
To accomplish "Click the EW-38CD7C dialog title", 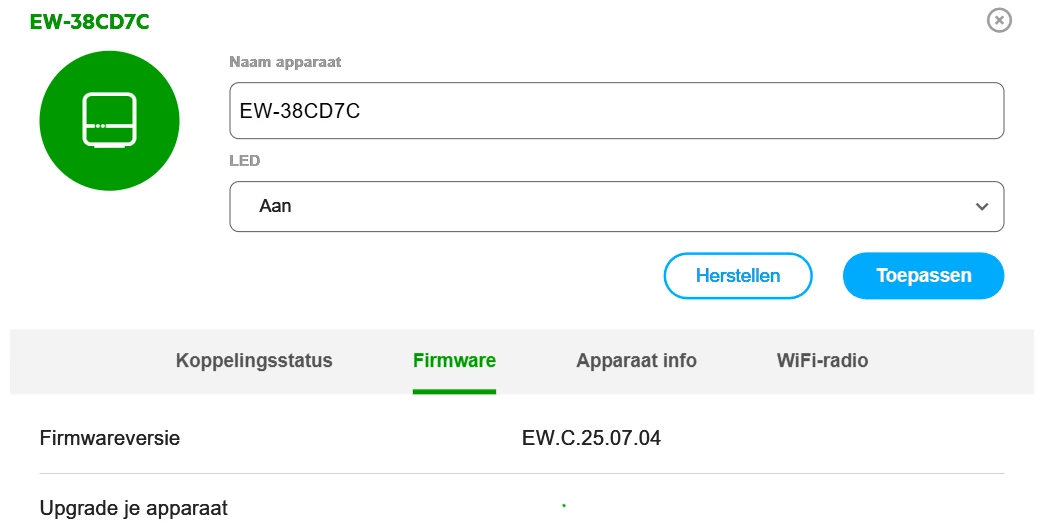I will (90, 22).
